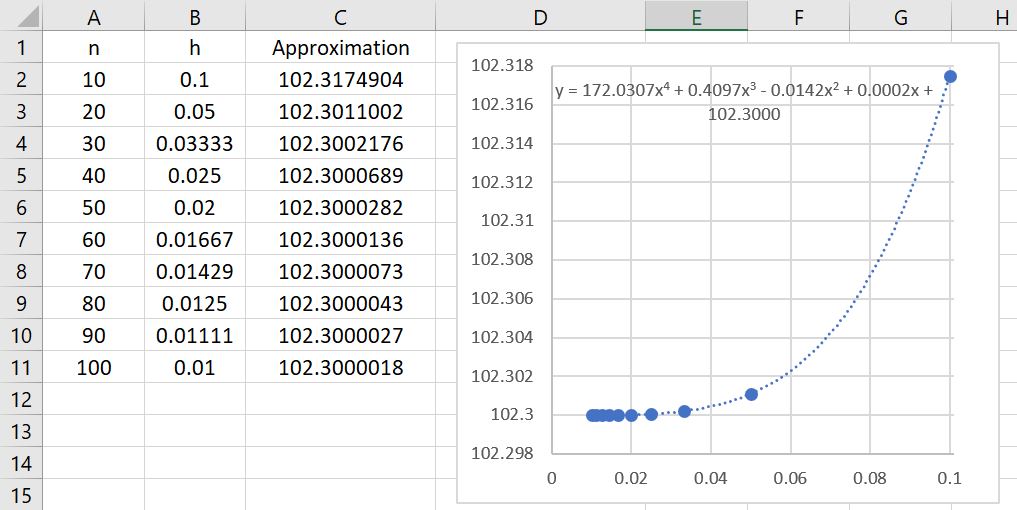Select cell with h value 0.0125
This screenshot has width=1017, height=510.
pyautogui.click(x=194, y=304)
